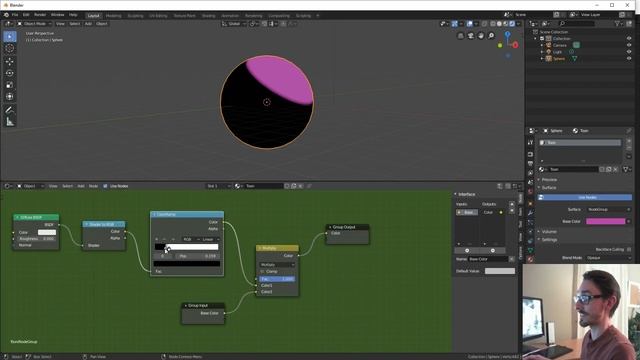This screenshot has height=360, width=640.
Task: Click Use Nodes button in Surface panel
Action: point(584,198)
